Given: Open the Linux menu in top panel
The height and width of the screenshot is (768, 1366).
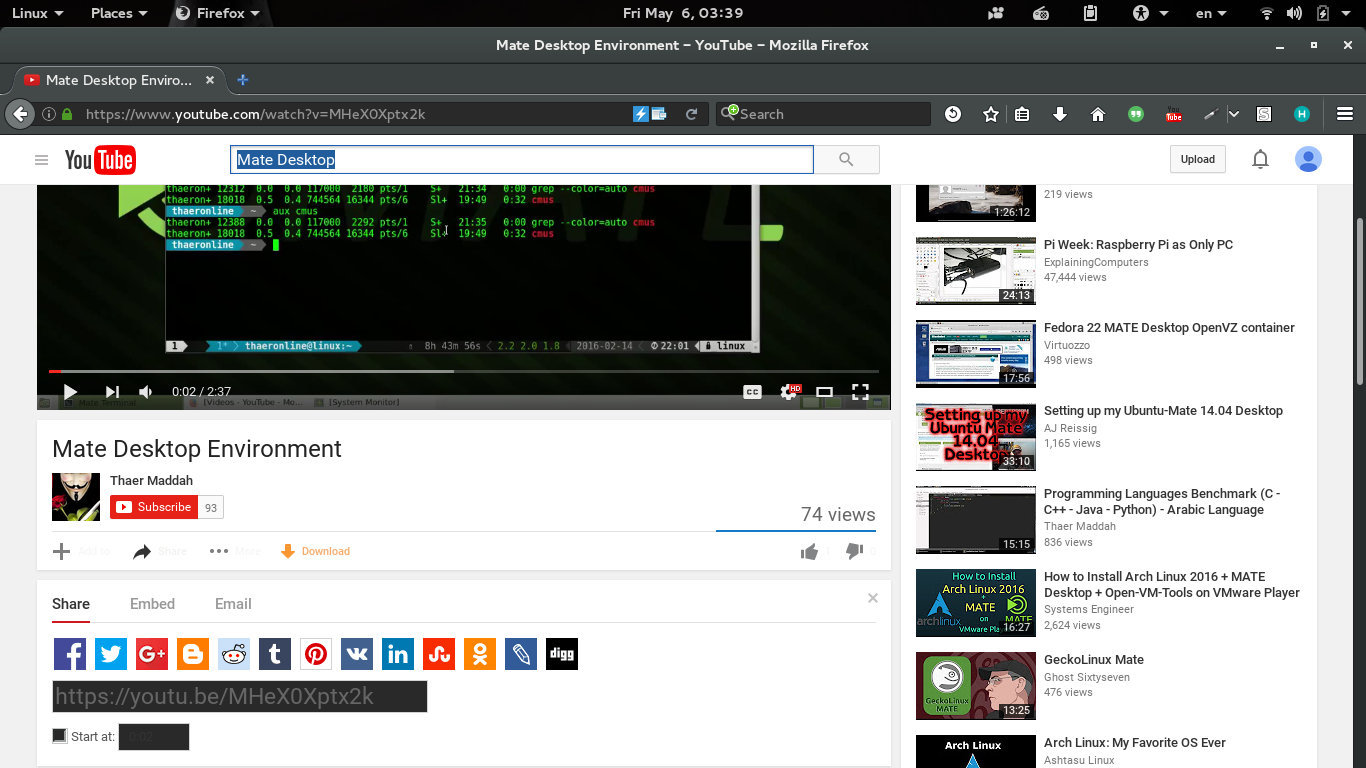Looking at the screenshot, I should coord(38,13).
